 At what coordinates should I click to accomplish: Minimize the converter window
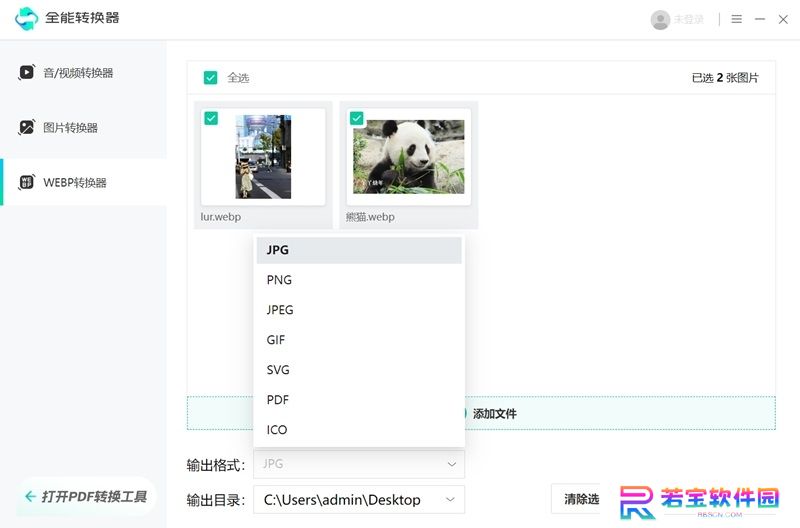pos(760,19)
